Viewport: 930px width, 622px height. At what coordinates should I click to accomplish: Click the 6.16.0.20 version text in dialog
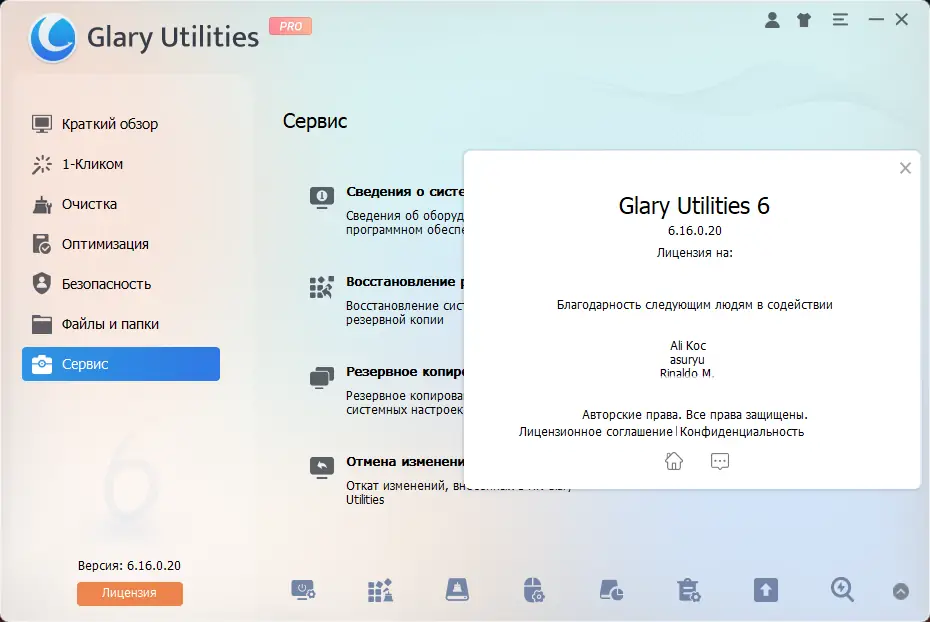point(695,231)
